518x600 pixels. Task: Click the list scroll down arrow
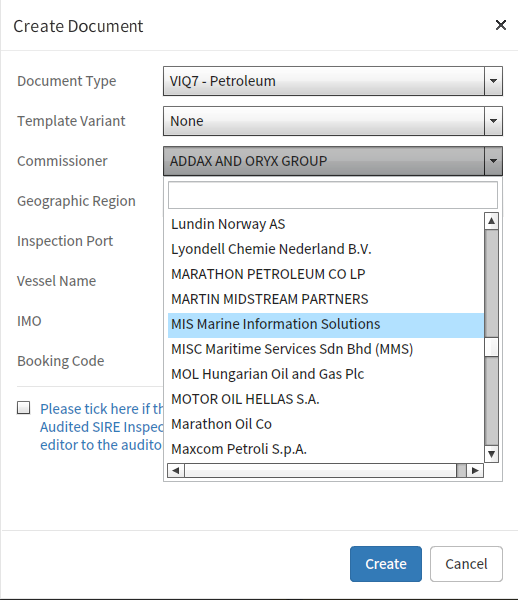[491, 454]
